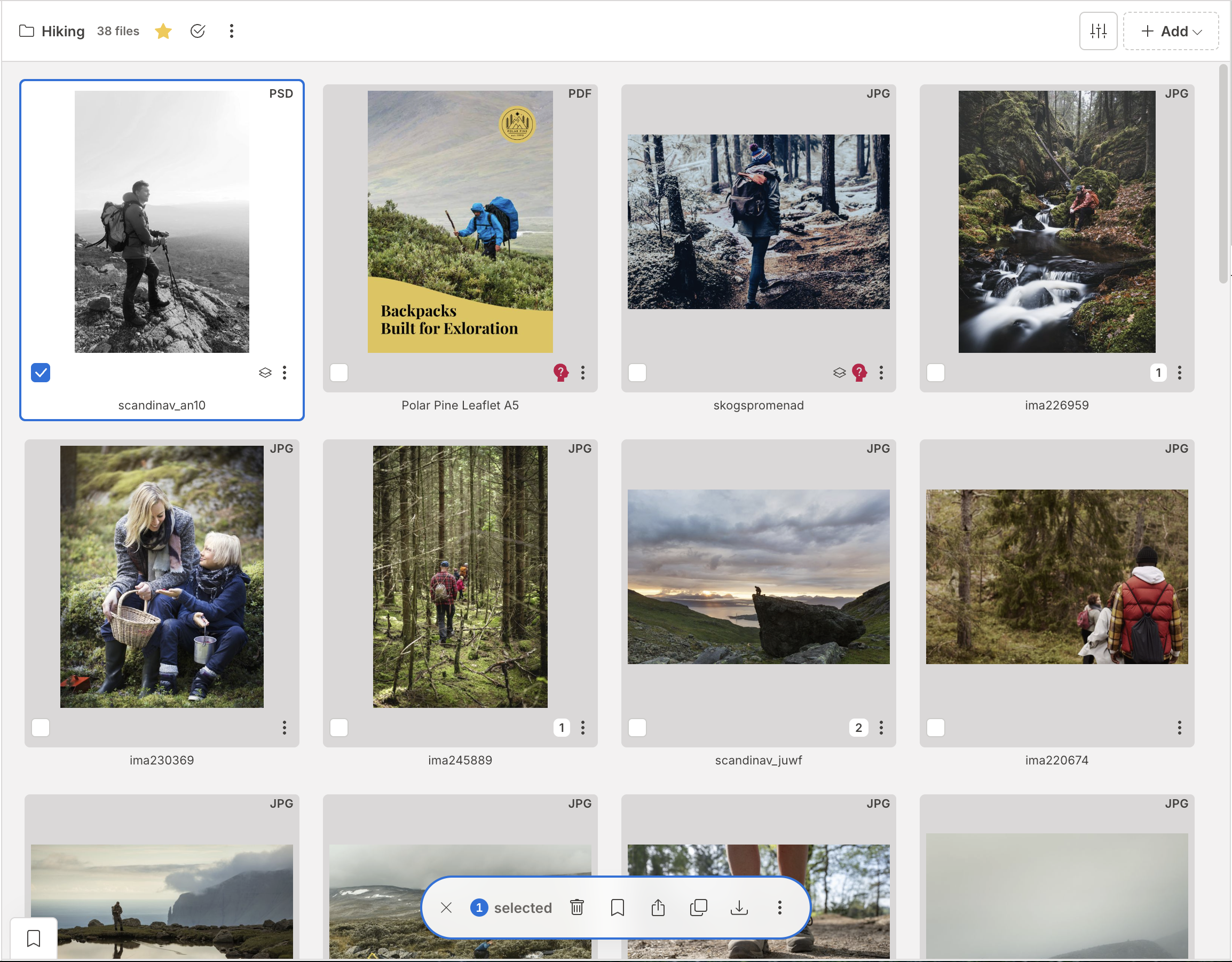Click the comment count badge on ima245889
The width and height of the screenshot is (1232, 962).
[561, 727]
